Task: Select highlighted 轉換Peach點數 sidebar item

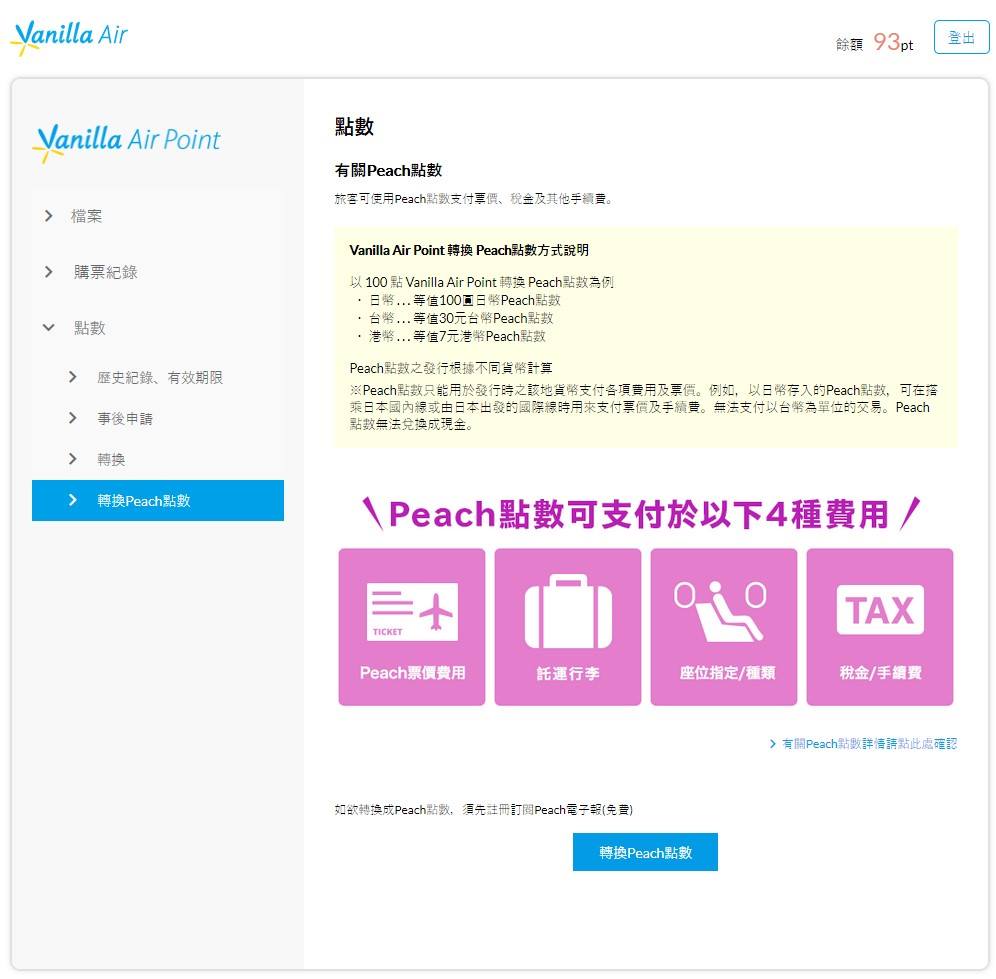Action: [158, 501]
